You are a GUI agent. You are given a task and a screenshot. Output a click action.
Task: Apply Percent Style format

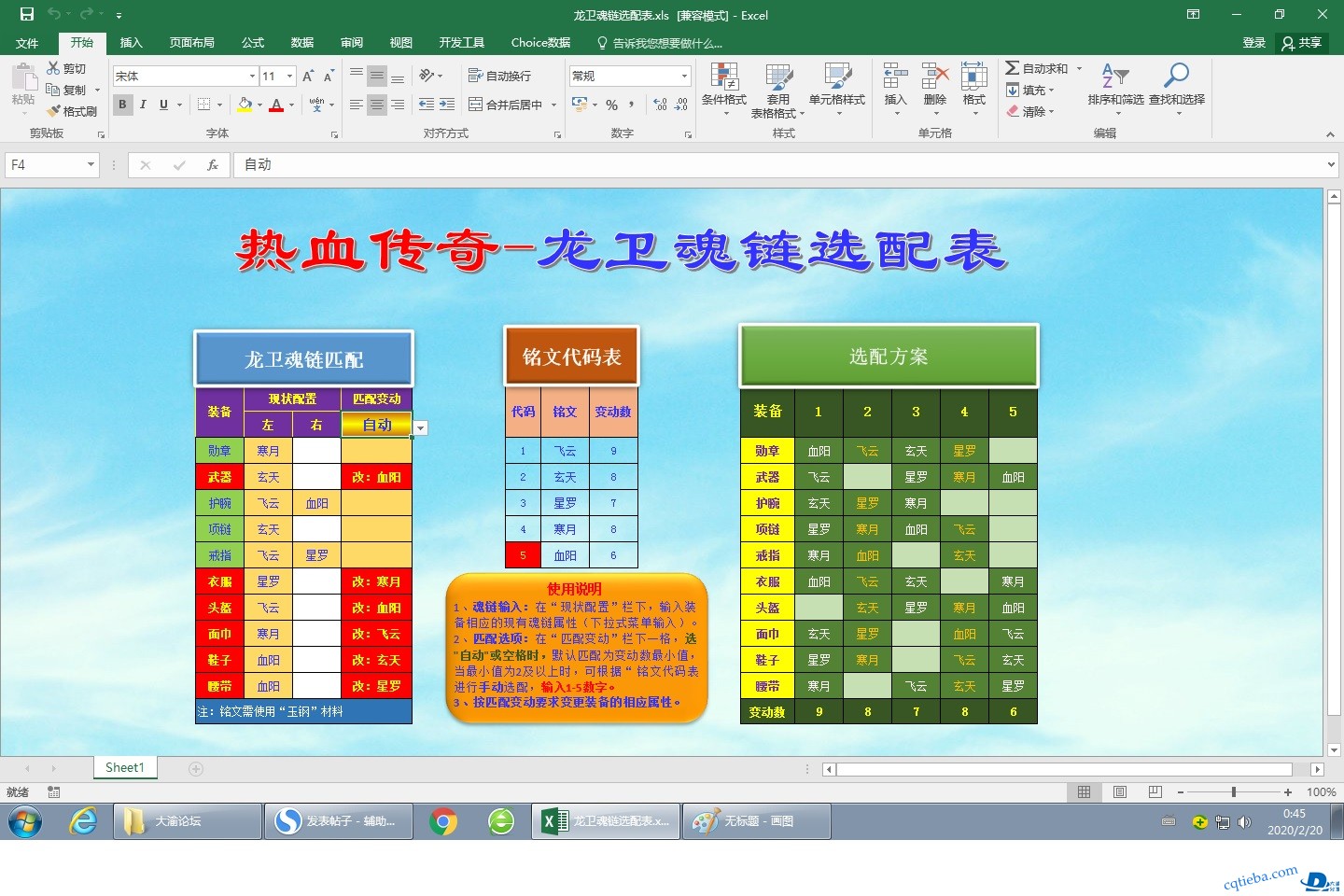(x=611, y=105)
